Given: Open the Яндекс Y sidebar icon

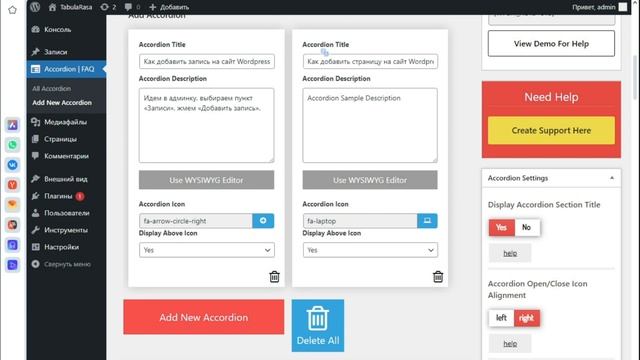Looking at the screenshot, I should [13, 185].
